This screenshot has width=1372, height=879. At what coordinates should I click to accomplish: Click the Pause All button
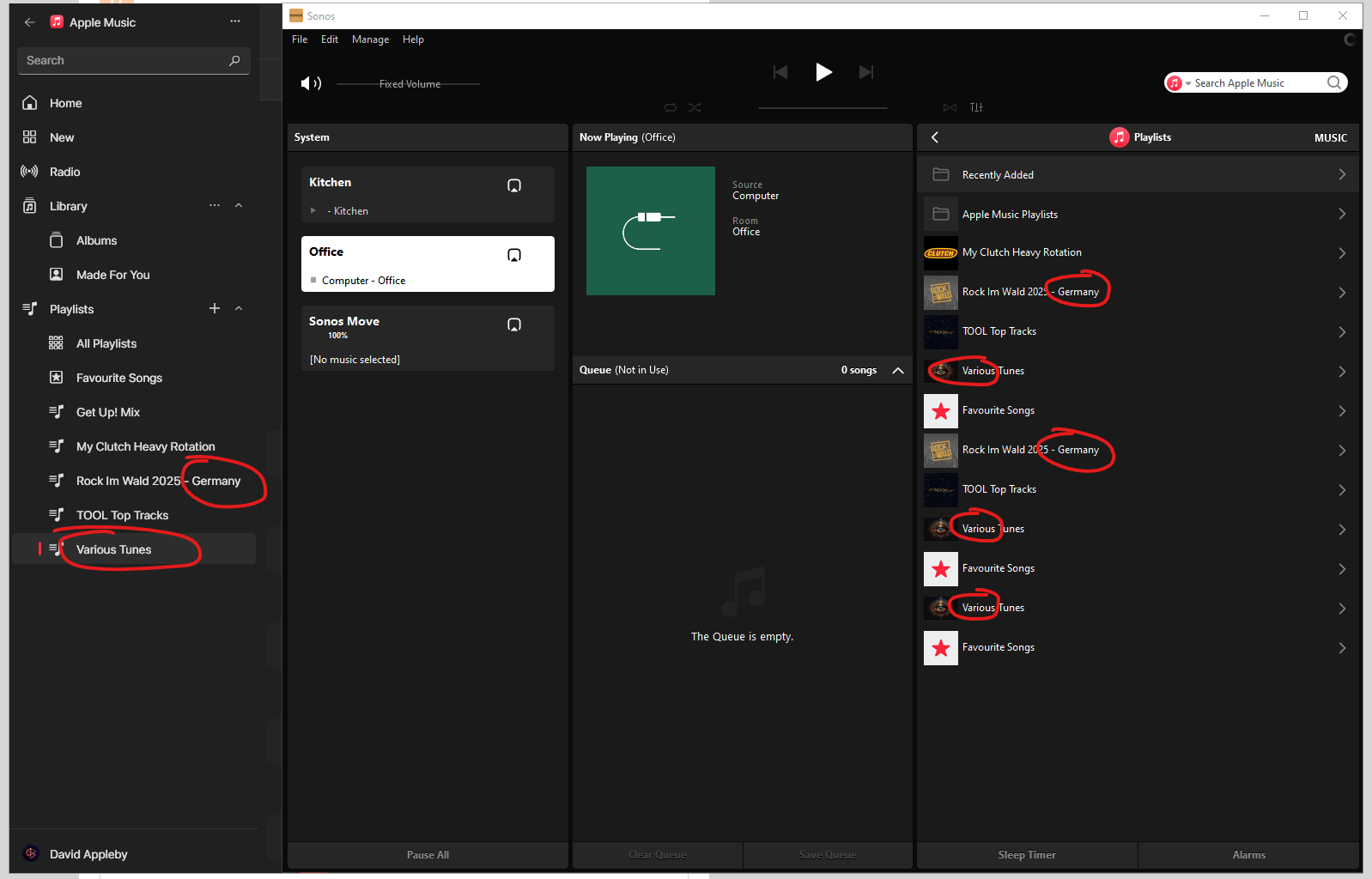pyautogui.click(x=428, y=855)
